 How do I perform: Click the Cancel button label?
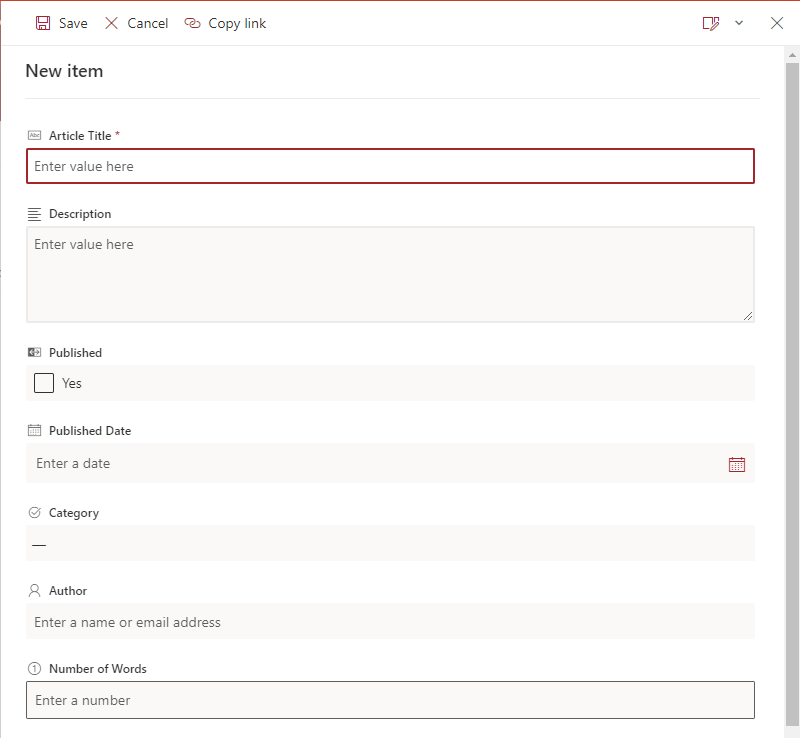147,23
